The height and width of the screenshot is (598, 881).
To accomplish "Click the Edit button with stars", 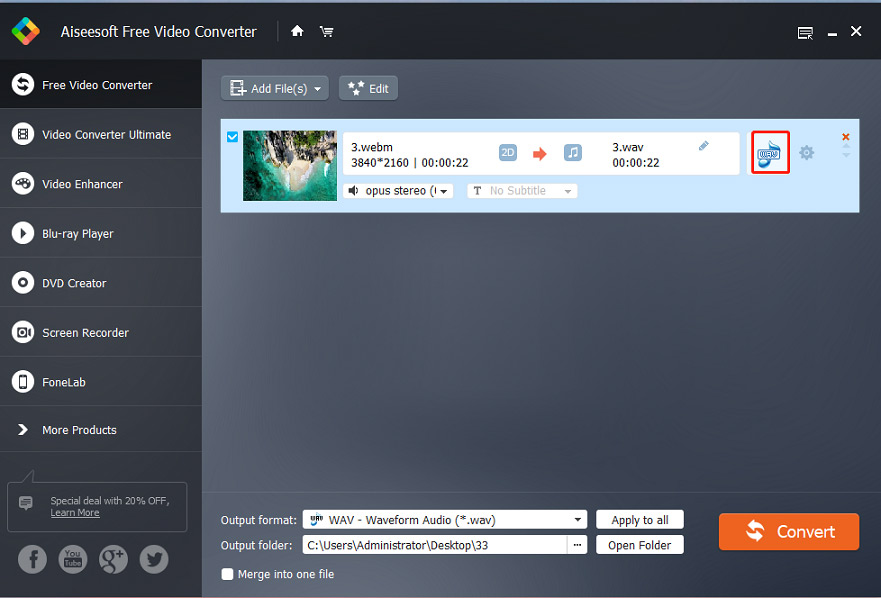I will [x=368, y=88].
